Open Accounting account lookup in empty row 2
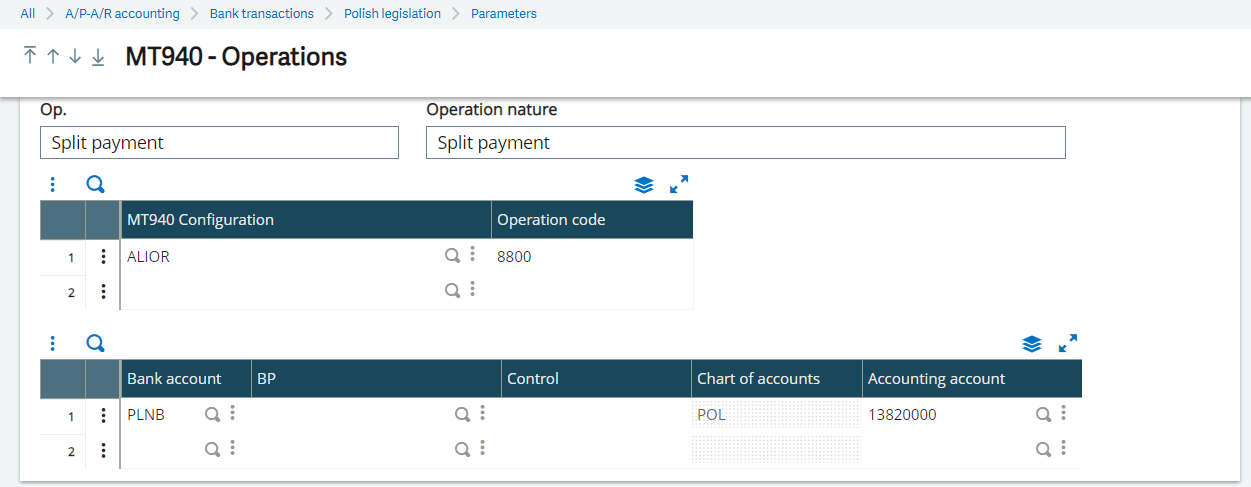Image resolution: width=1251 pixels, height=487 pixels. click(1042, 449)
